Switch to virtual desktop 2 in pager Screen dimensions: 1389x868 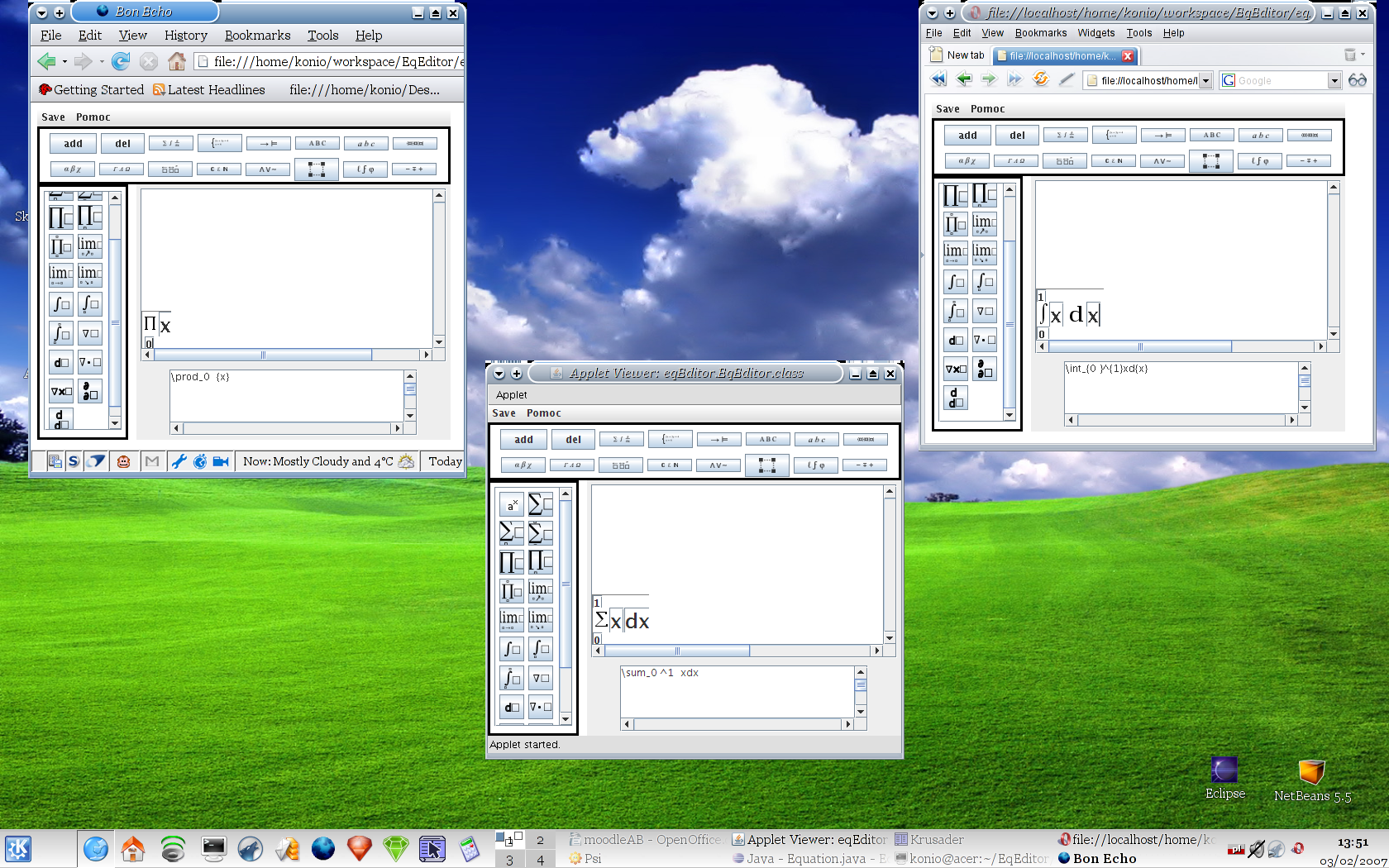tap(540, 840)
